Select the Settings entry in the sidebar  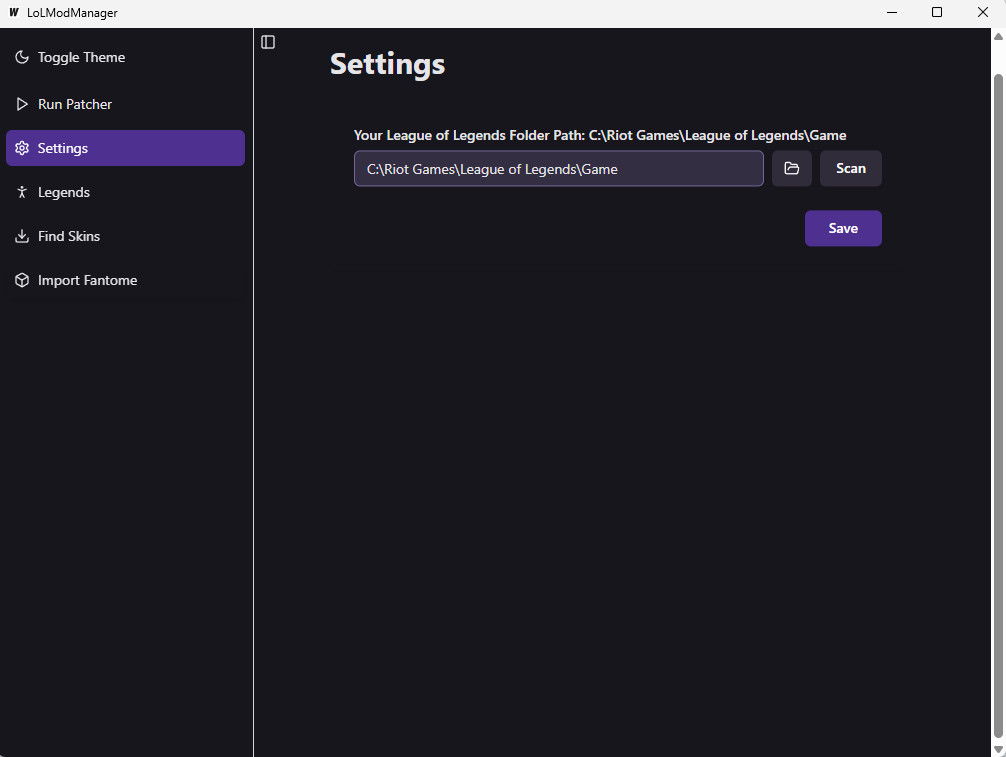tap(125, 147)
